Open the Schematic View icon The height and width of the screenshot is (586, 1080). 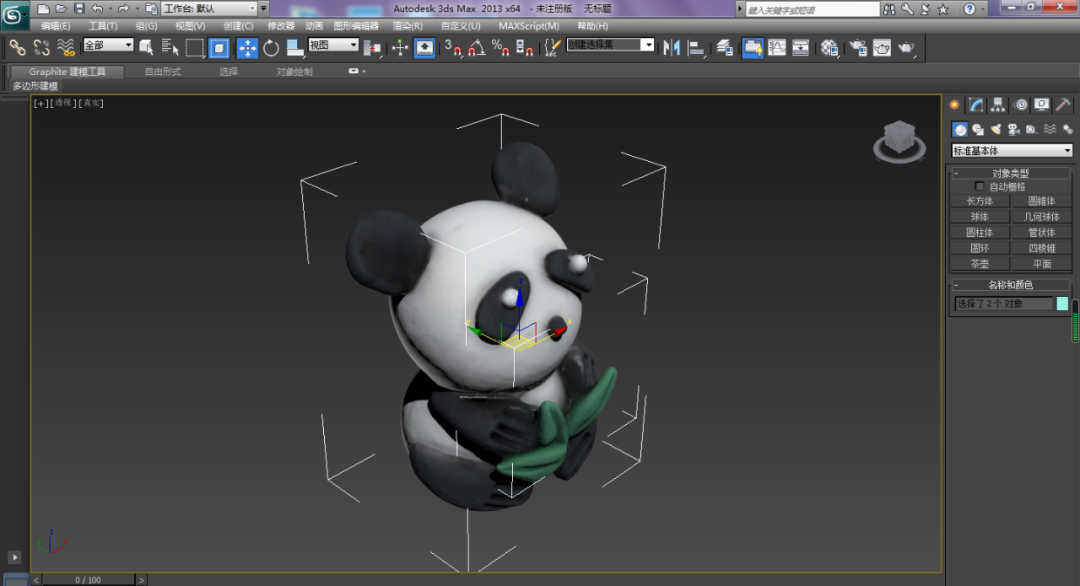tap(800, 48)
